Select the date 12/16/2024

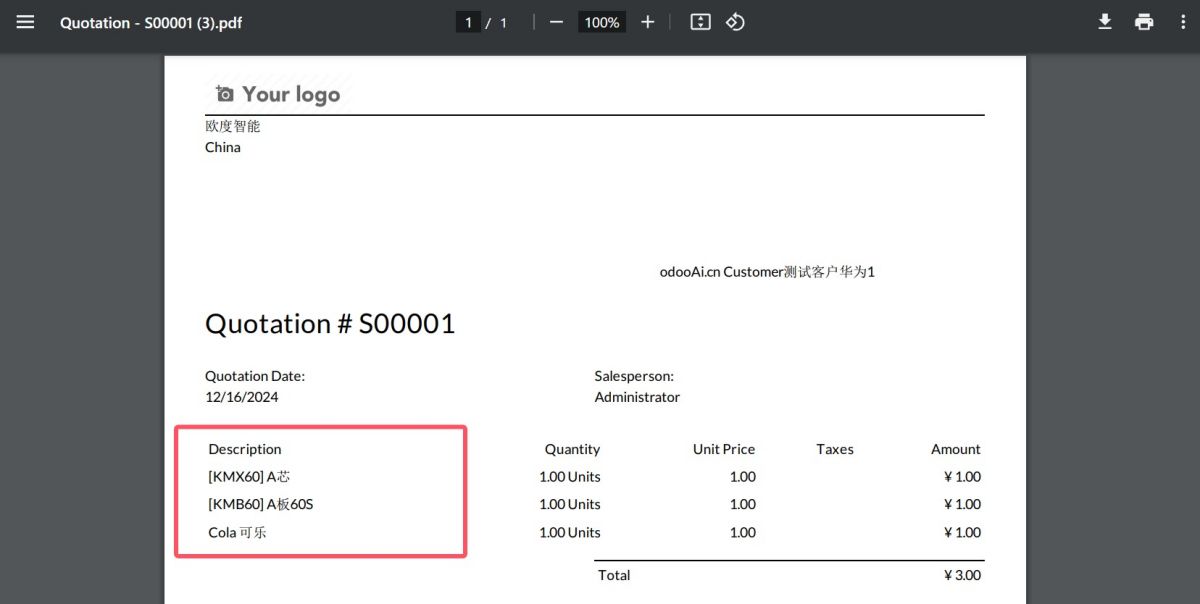point(242,397)
